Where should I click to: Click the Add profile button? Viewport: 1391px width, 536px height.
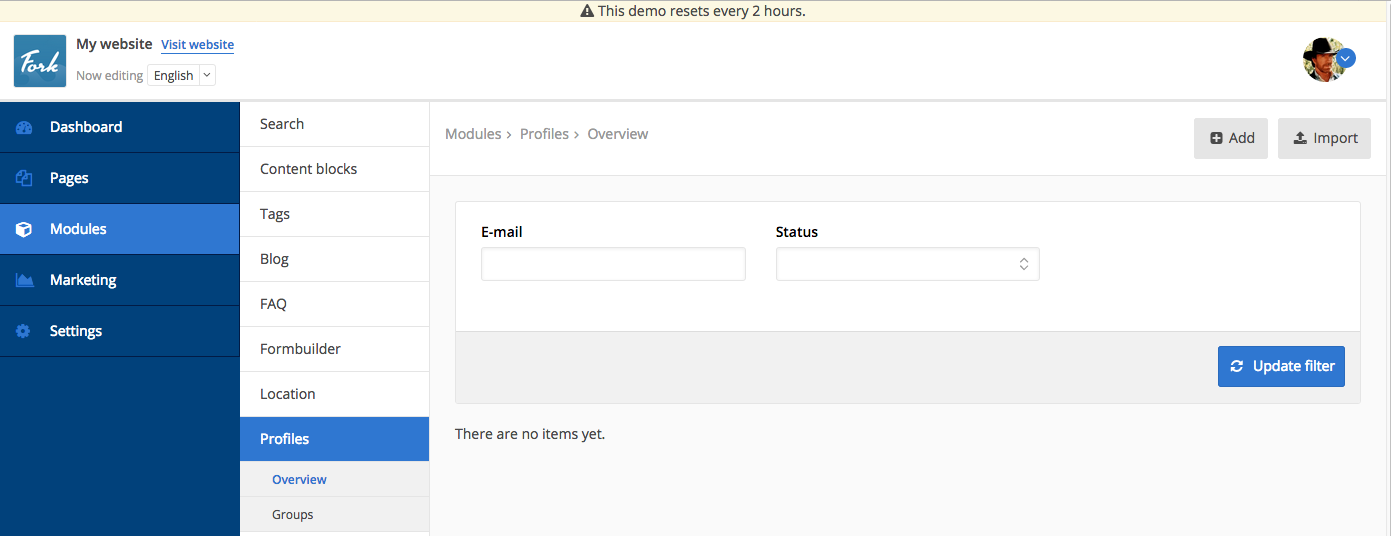coord(1231,138)
